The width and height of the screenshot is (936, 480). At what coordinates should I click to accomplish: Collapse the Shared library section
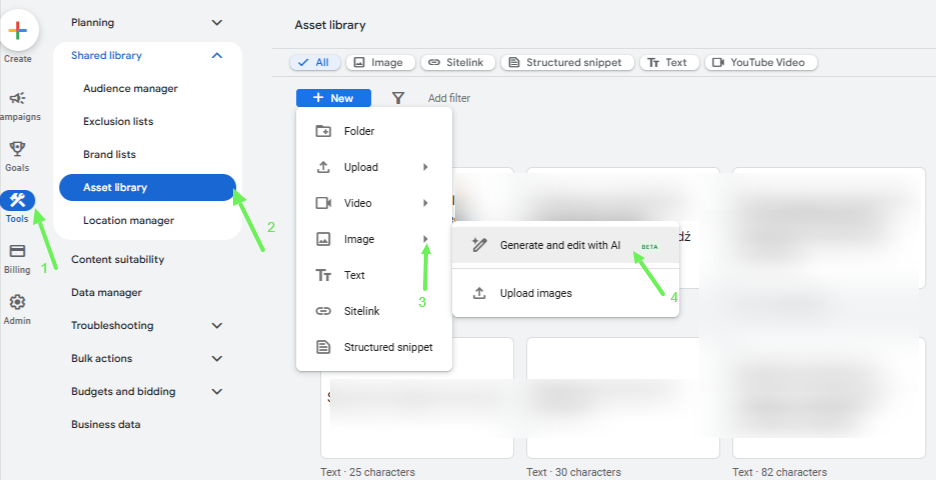coord(217,56)
